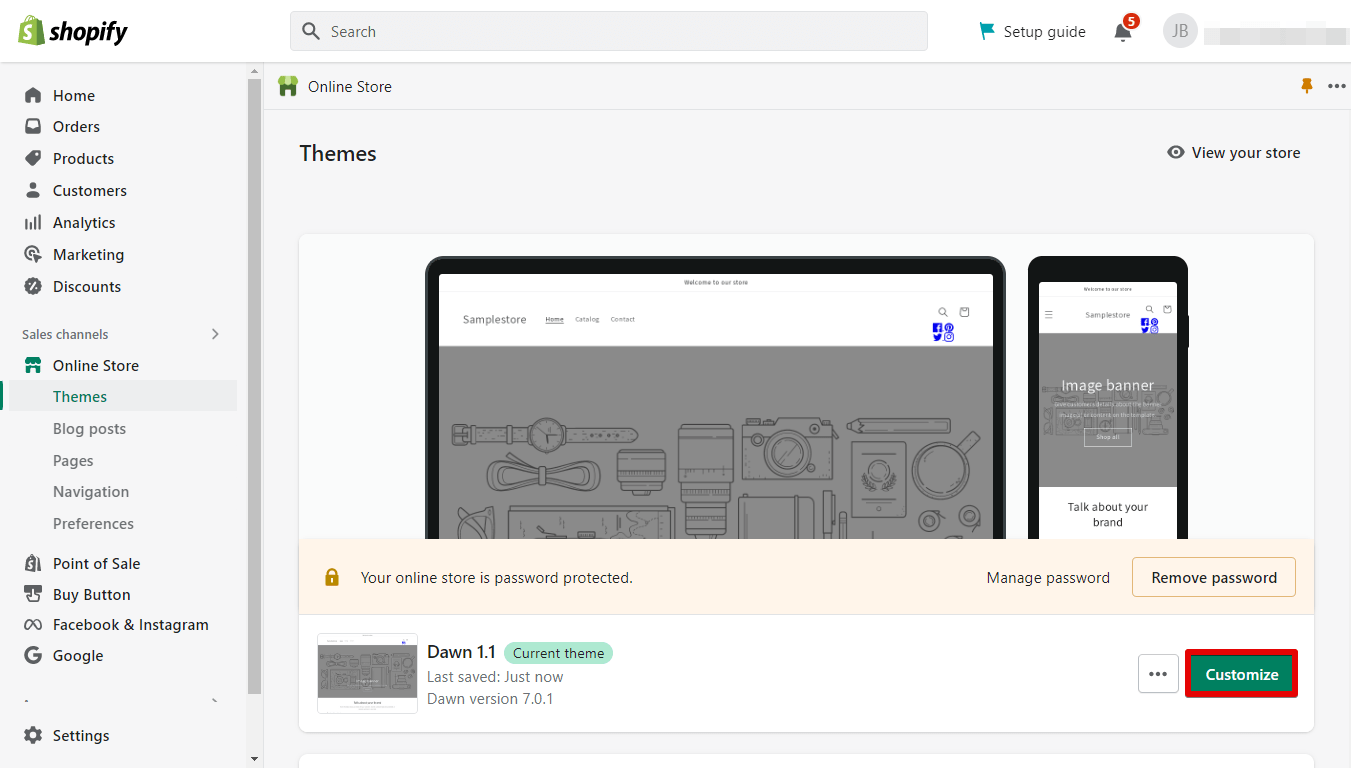Customize the Dawn 1.1 theme
Screen dimensions: 1351x768
point(1241,674)
